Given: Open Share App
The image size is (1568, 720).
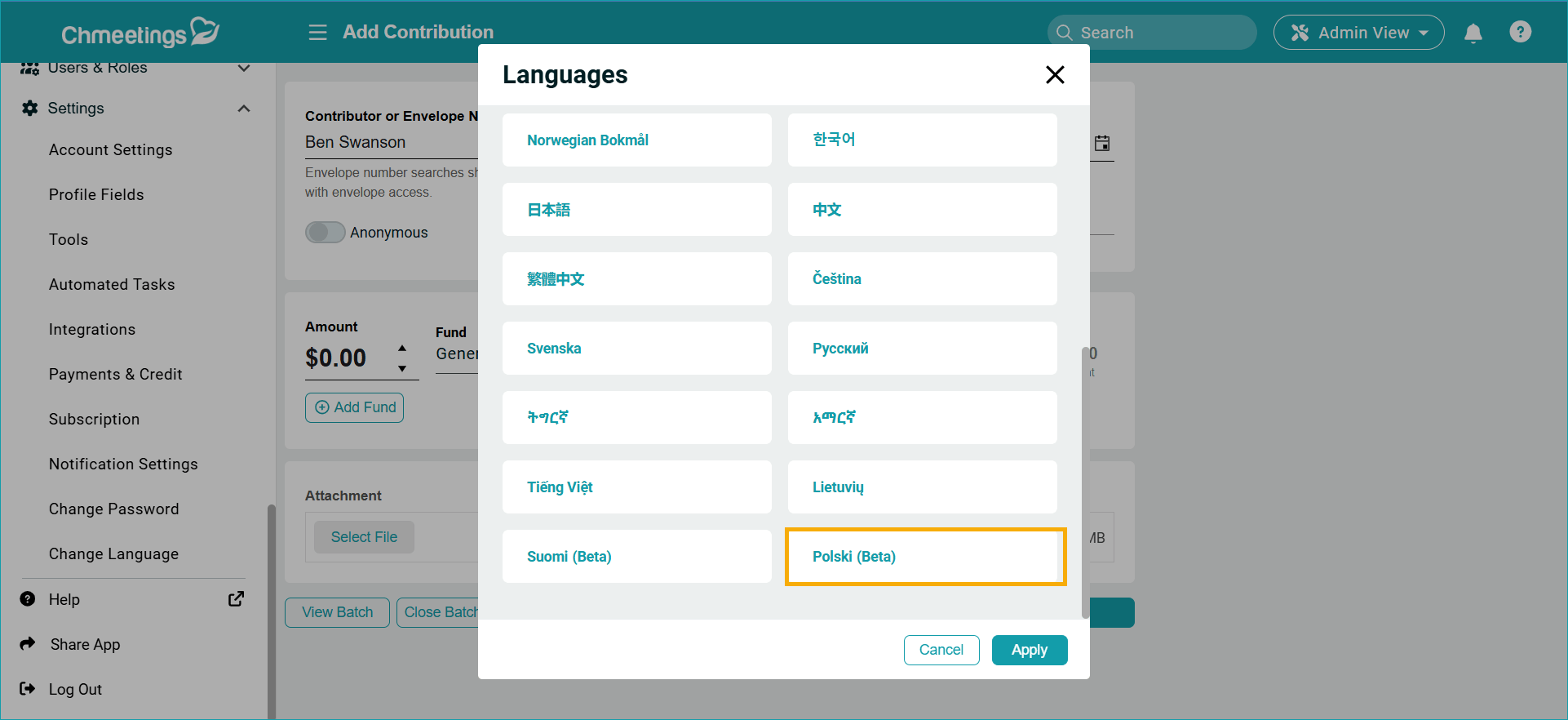Looking at the screenshot, I should point(86,645).
